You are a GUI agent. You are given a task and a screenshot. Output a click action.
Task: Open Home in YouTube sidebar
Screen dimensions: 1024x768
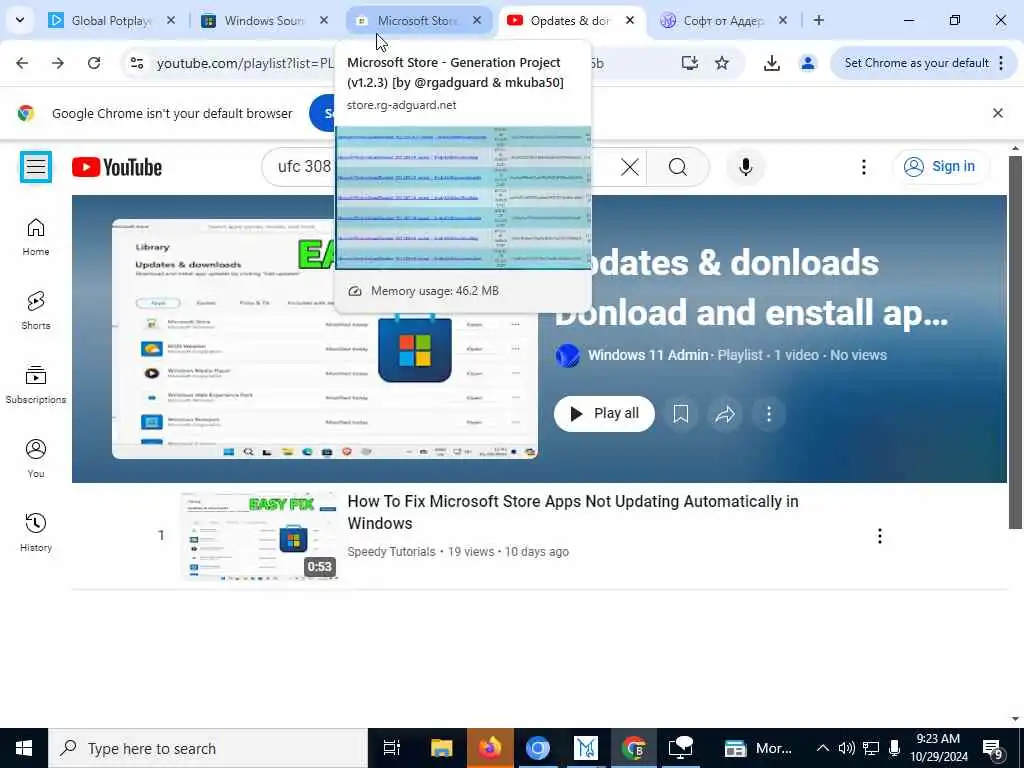(36, 236)
